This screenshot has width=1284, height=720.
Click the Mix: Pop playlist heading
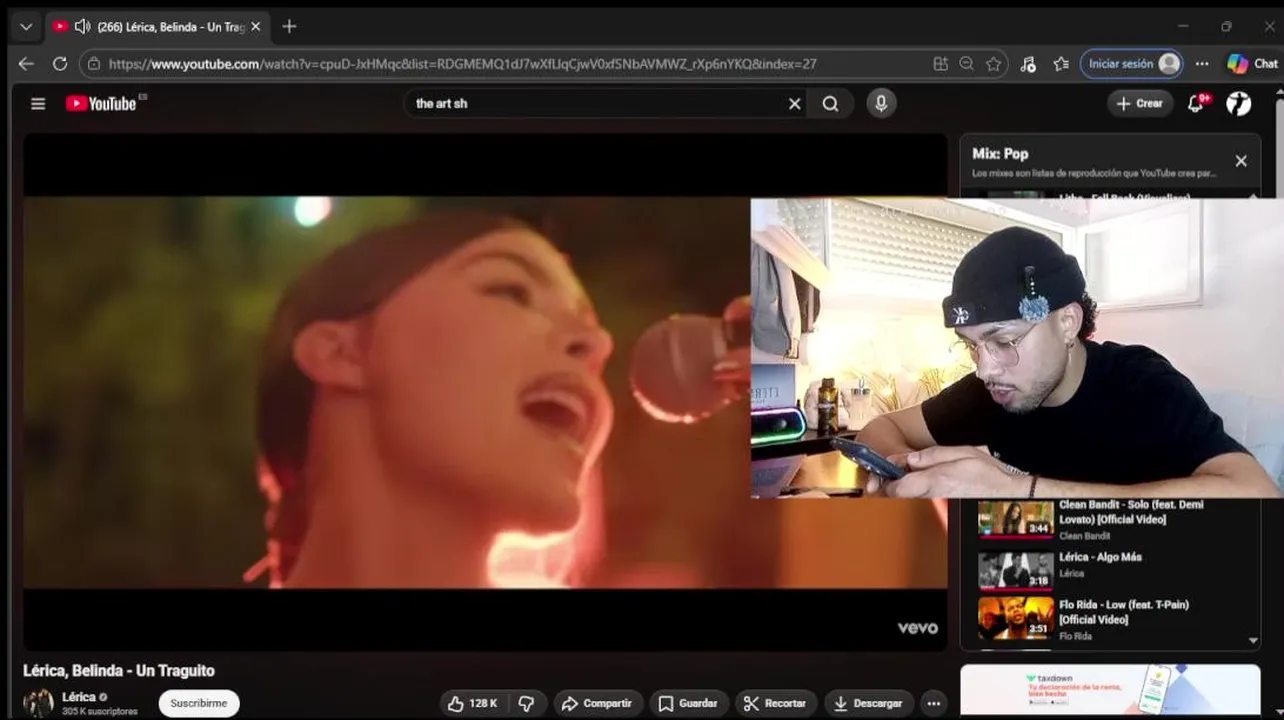[x=1000, y=153]
